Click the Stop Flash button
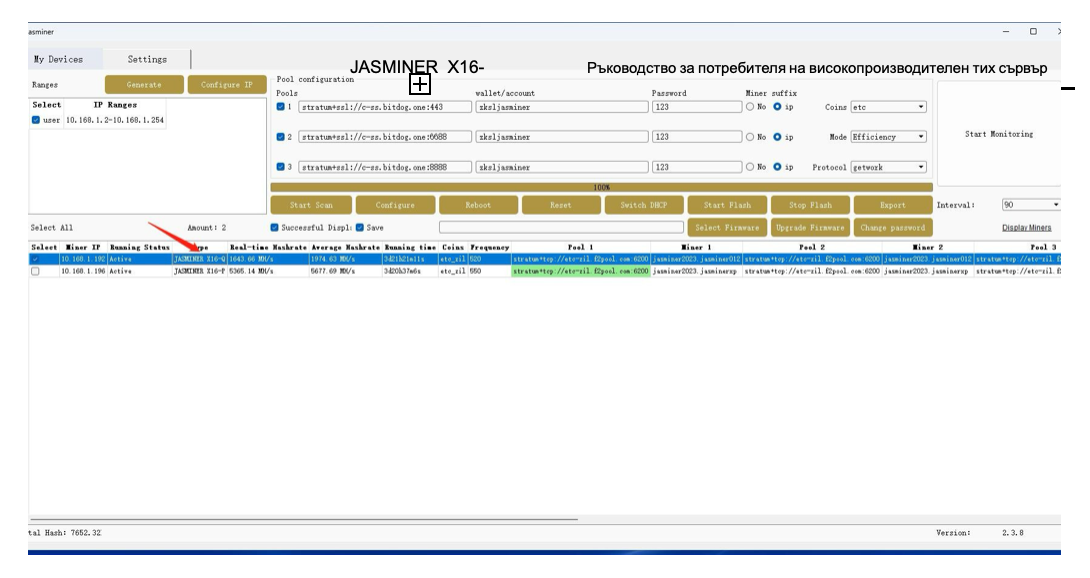The height and width of the screenshot is (578, 1090). click(x=811, y=205)
